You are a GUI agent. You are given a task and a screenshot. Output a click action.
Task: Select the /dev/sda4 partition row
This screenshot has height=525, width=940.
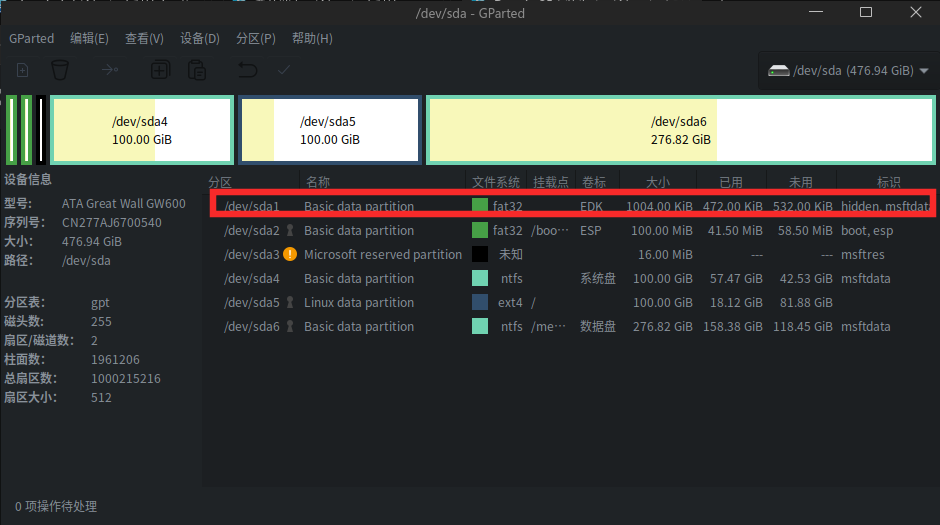tap(573, 278)
